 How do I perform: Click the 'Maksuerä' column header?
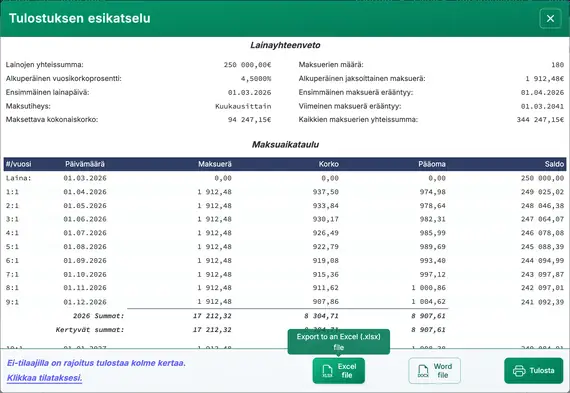coord(215,164)
